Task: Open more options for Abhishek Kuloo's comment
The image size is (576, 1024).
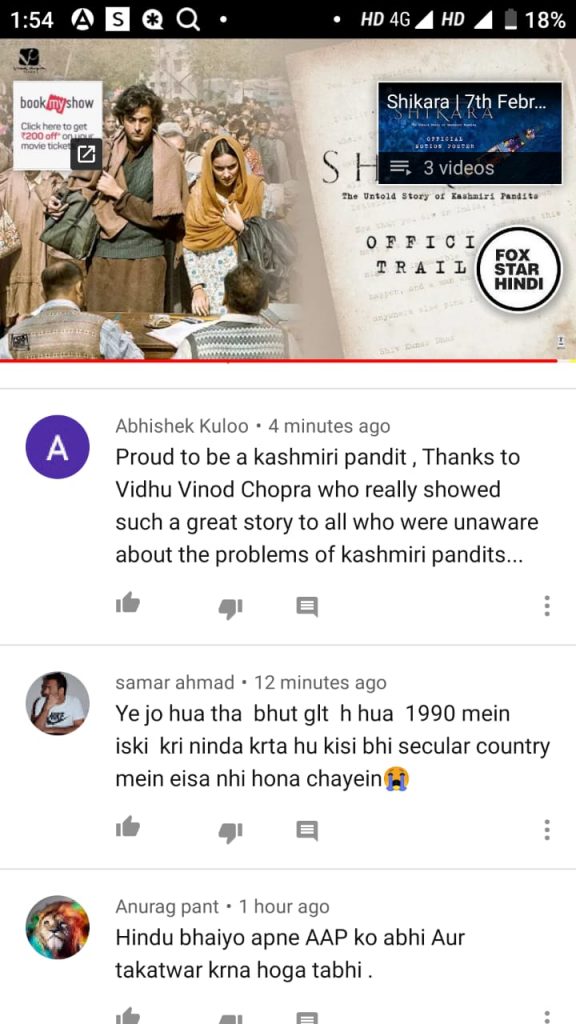Action: coord(547,606)
